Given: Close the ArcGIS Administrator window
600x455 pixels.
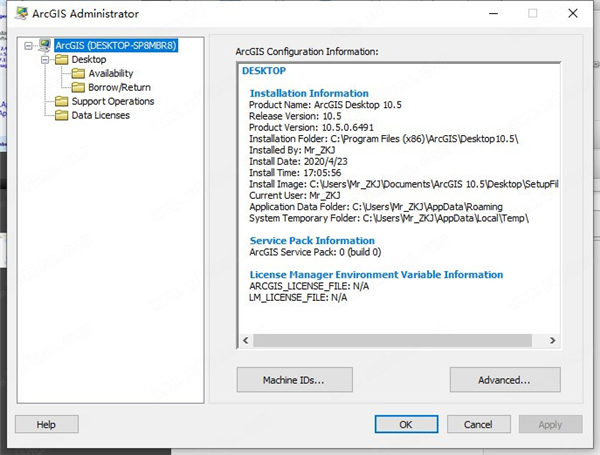Looking at the screenshot, I should pos(573,13).
